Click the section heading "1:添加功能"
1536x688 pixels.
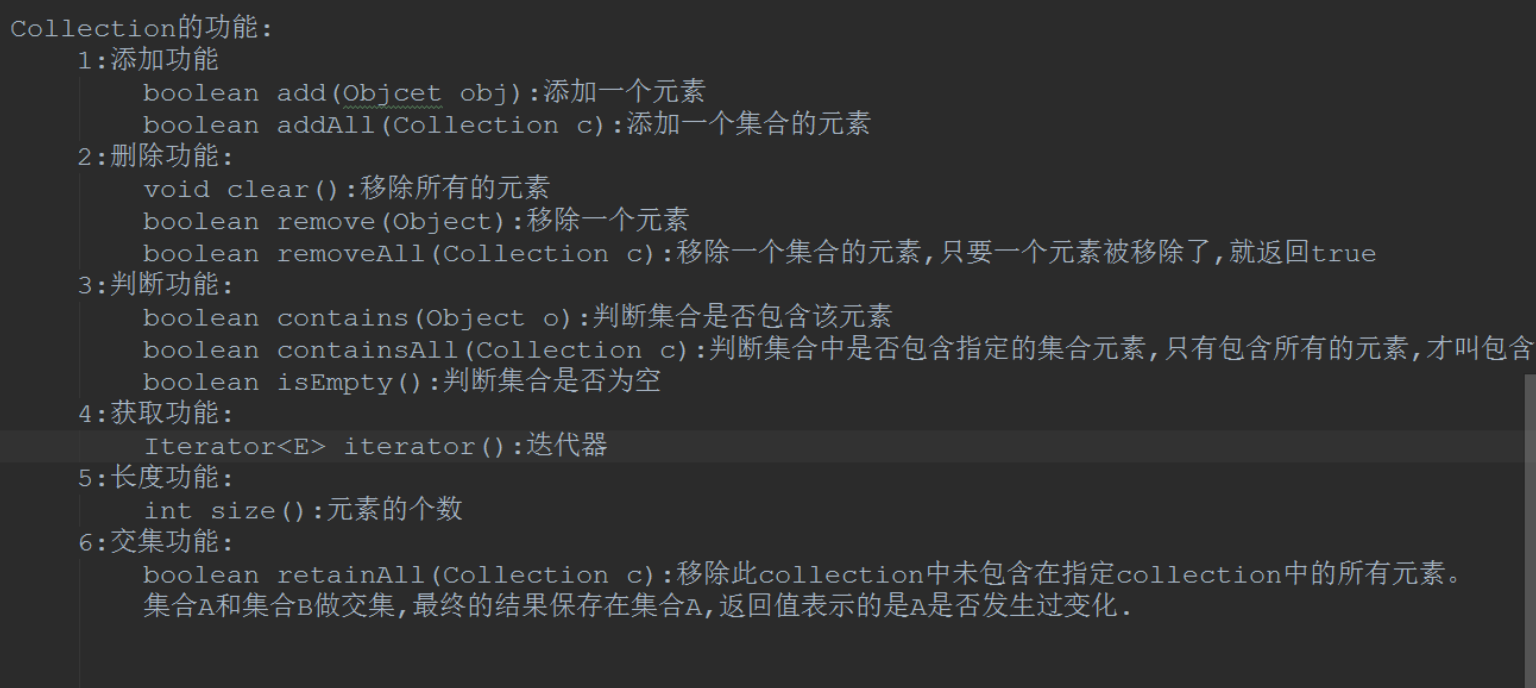coord(148,60)
